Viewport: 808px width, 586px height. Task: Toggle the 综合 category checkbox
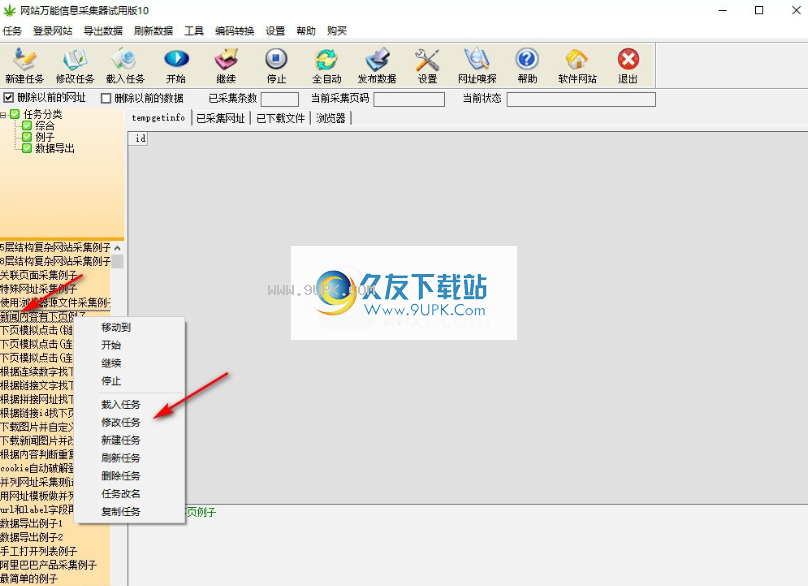[27, 125]
